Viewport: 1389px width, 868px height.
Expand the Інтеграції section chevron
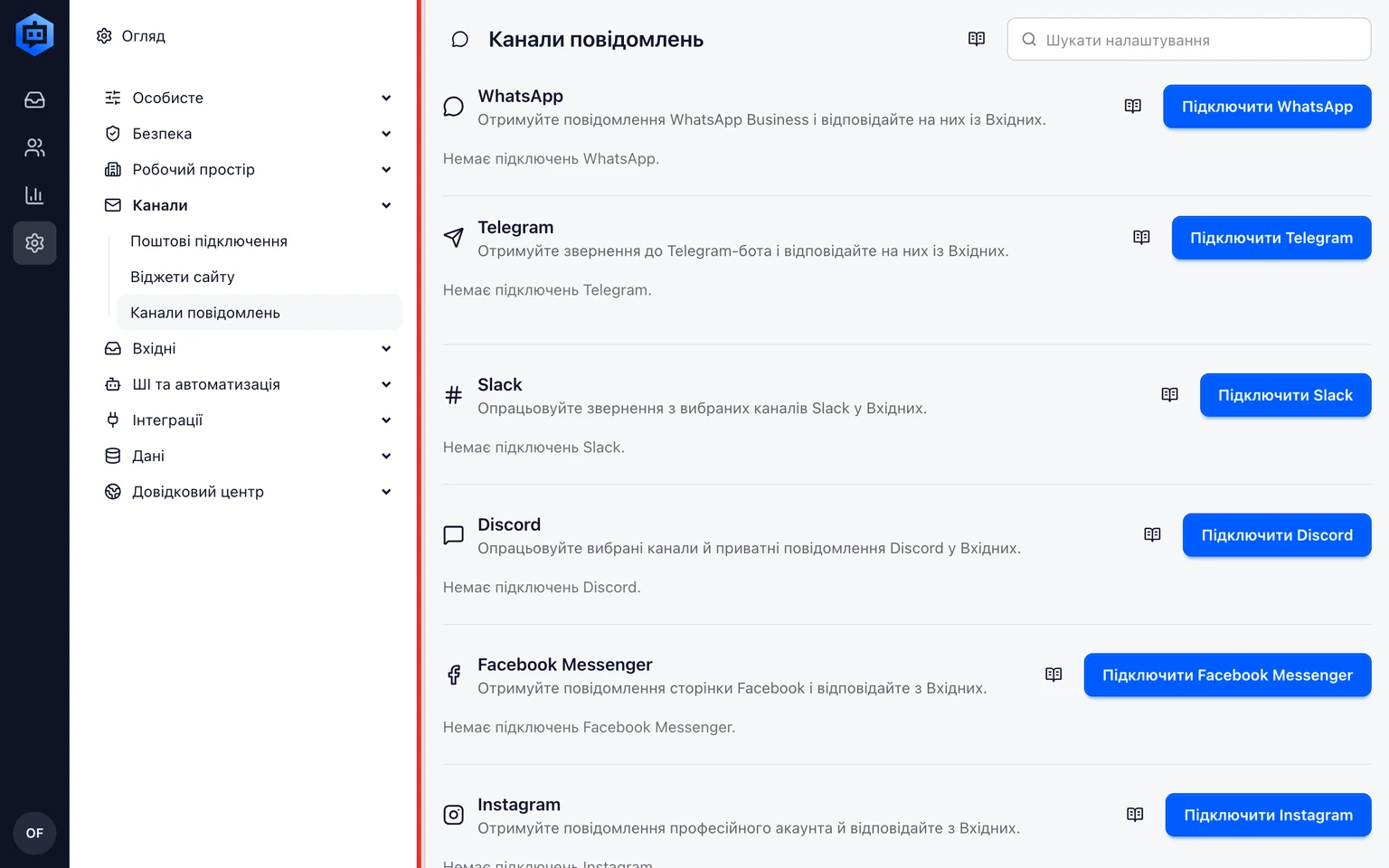point(386,420)
